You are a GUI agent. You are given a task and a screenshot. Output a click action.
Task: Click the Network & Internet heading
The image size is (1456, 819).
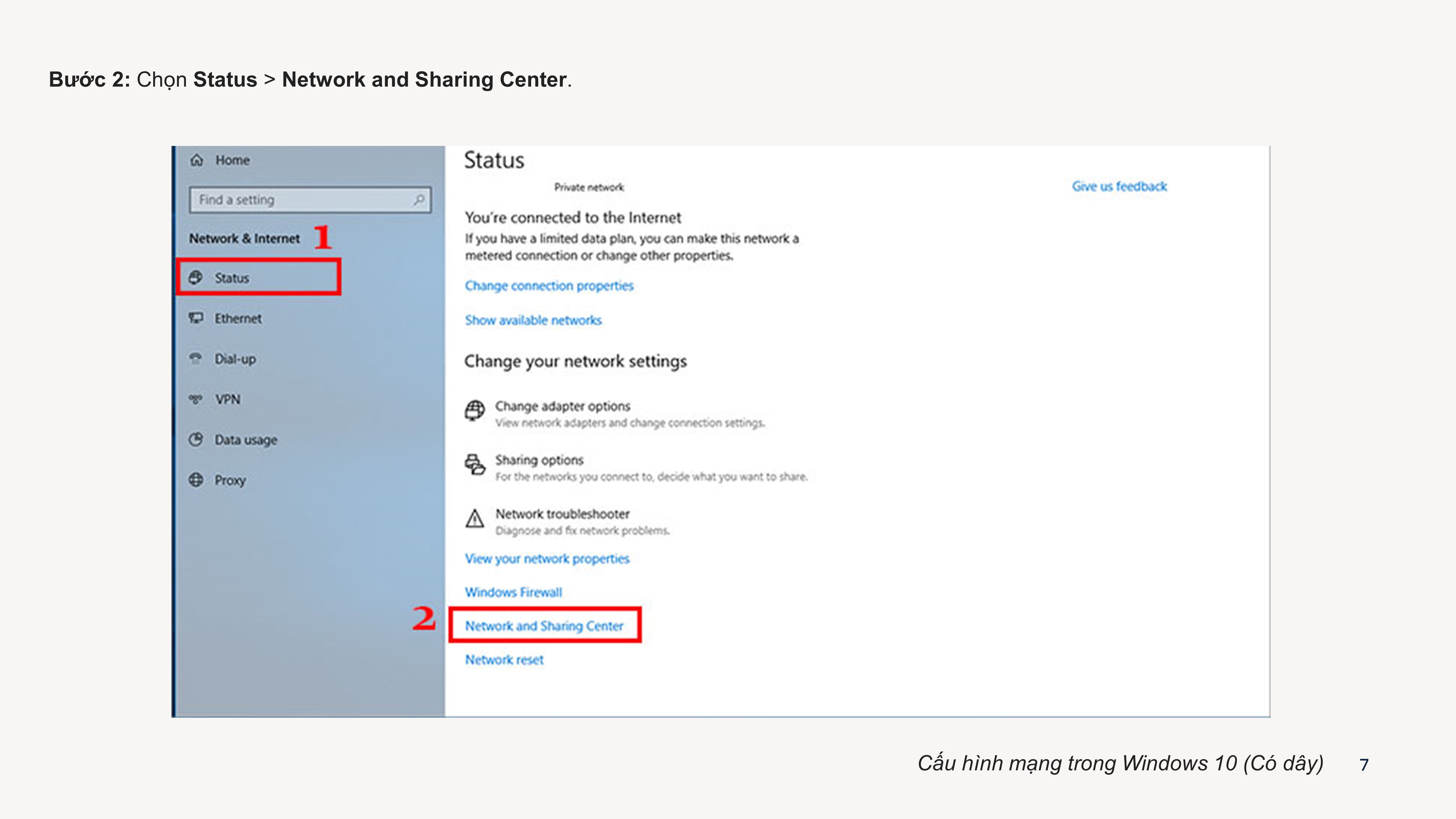click(245, 239)
